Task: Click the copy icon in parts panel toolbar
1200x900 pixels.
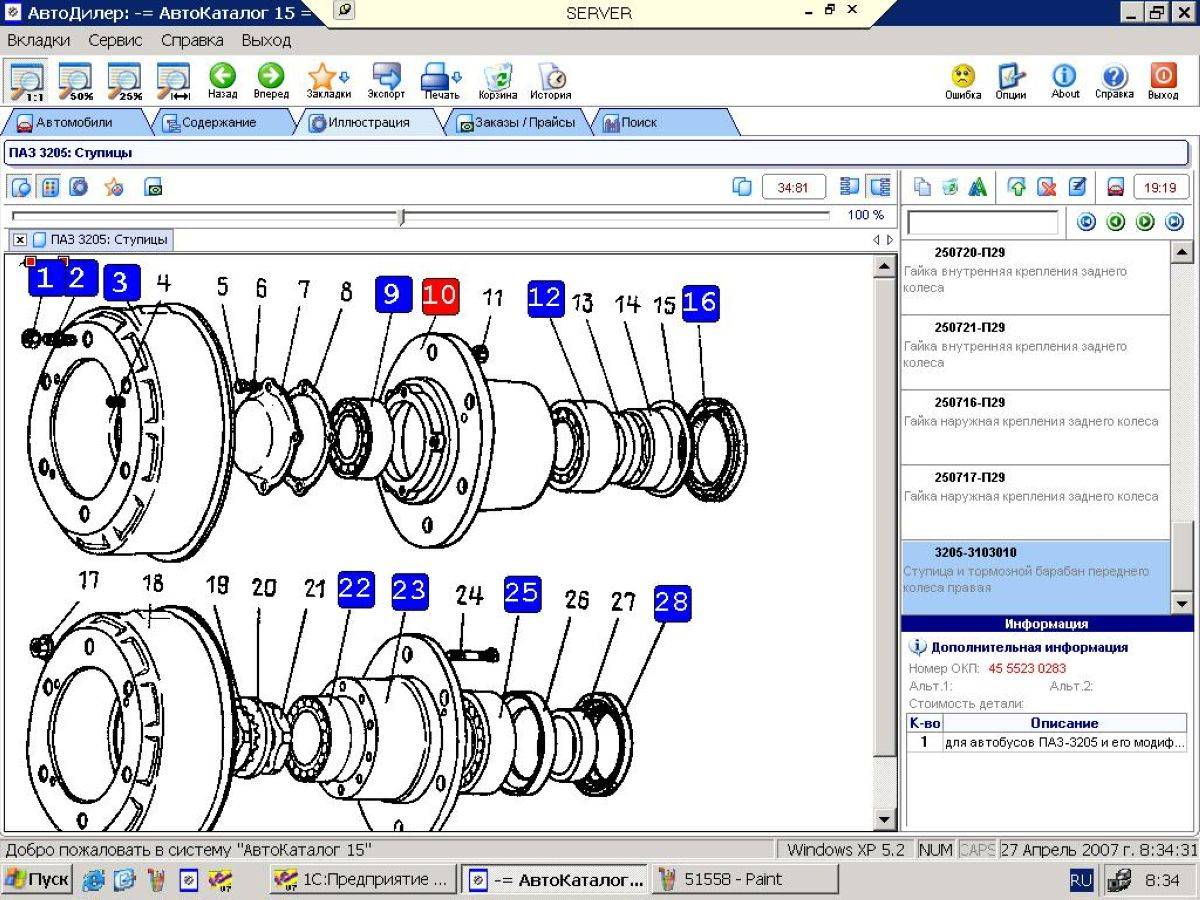Action: (922, 187)
